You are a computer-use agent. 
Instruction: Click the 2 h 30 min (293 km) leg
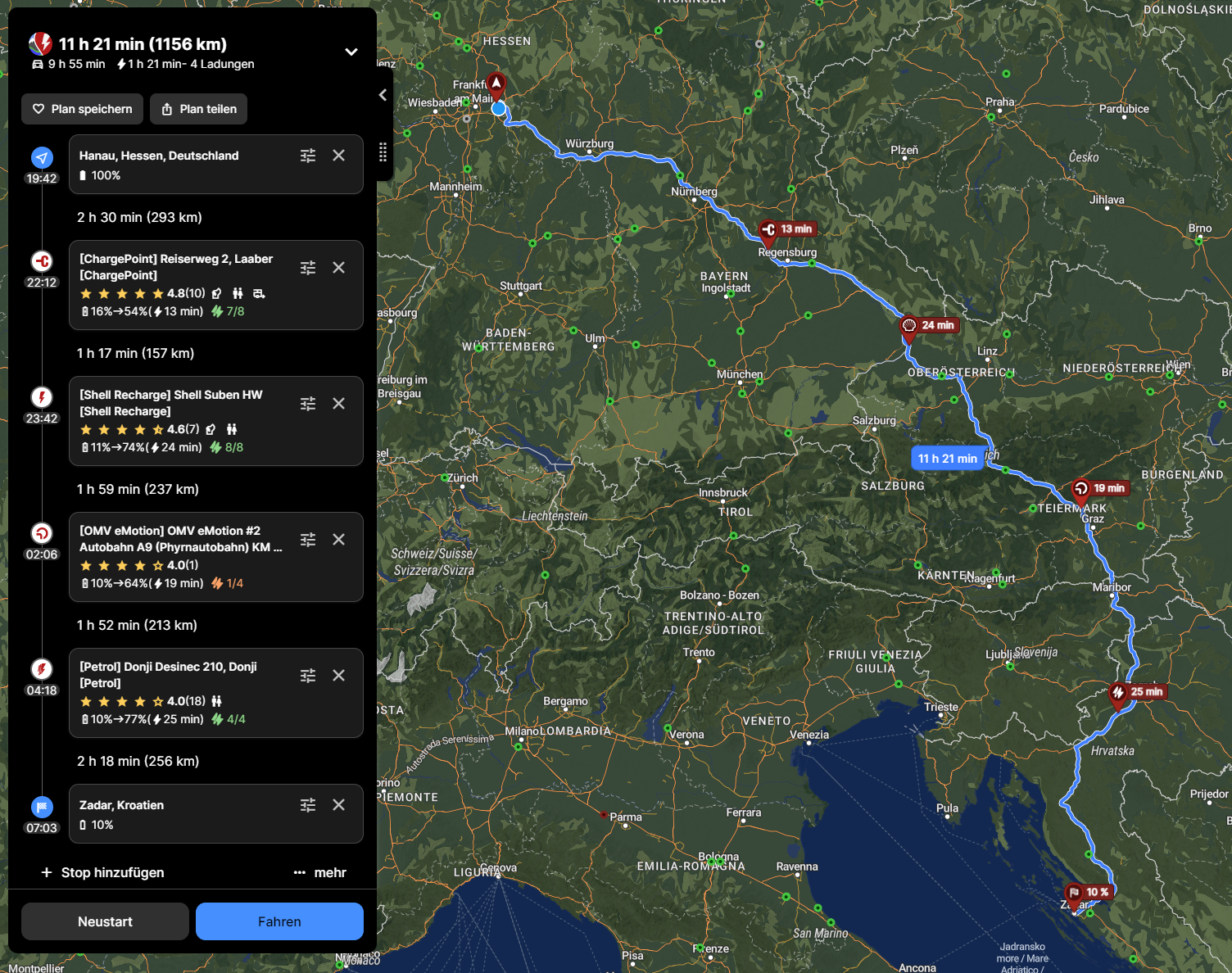(139, 217)
